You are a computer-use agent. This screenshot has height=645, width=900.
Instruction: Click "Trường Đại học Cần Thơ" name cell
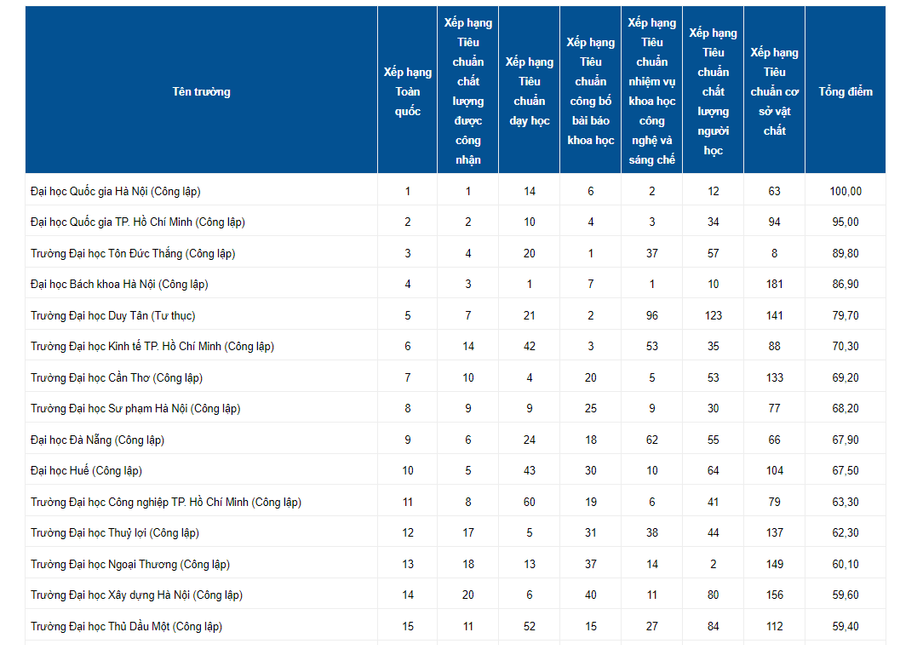(x=116, y=378)
